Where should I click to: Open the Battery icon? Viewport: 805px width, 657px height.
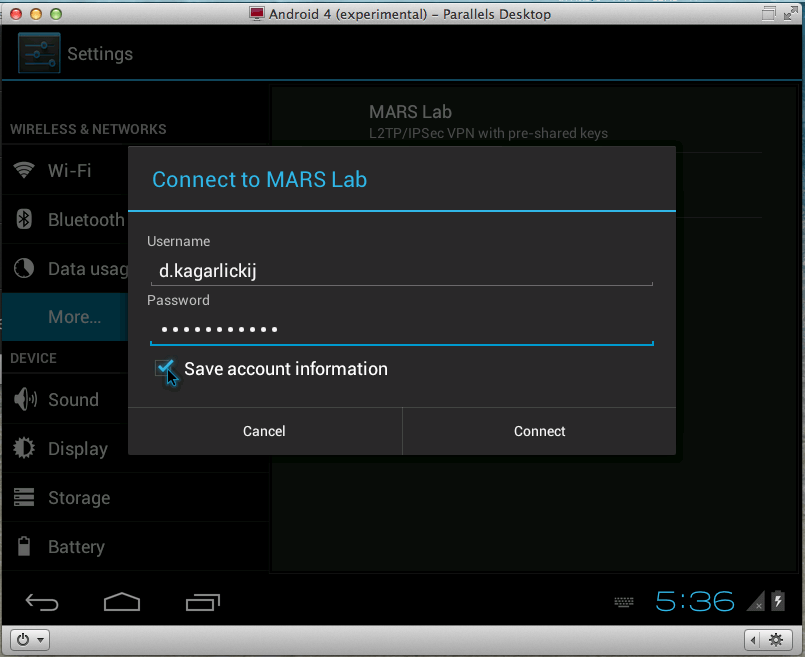tap(24, 546)
